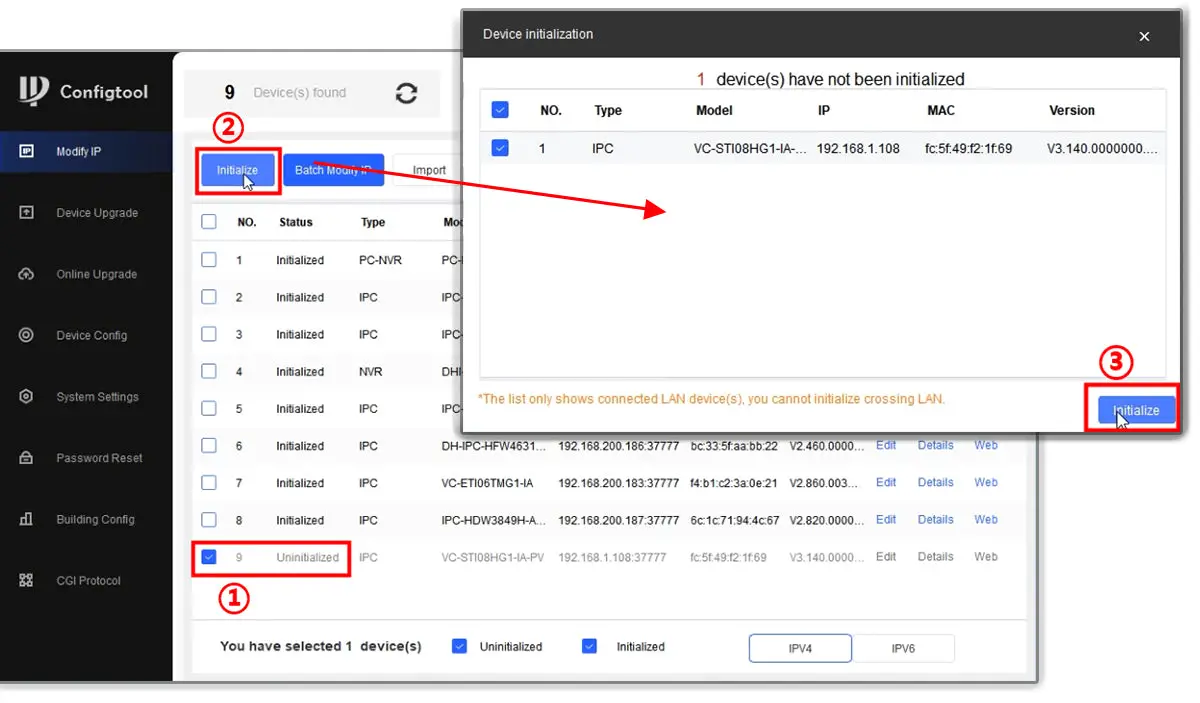Check the box for device row 5

(x=209, y=408)
